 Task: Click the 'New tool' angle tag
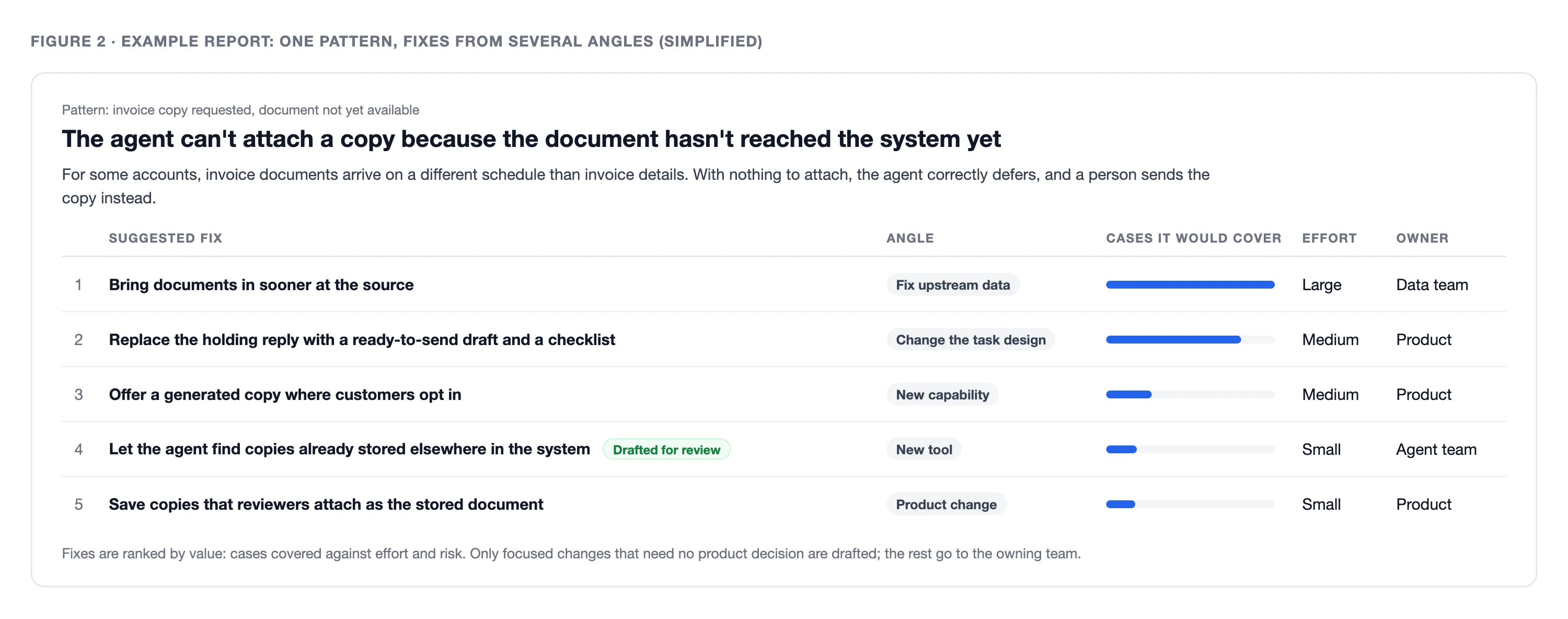tap(924, 449)
